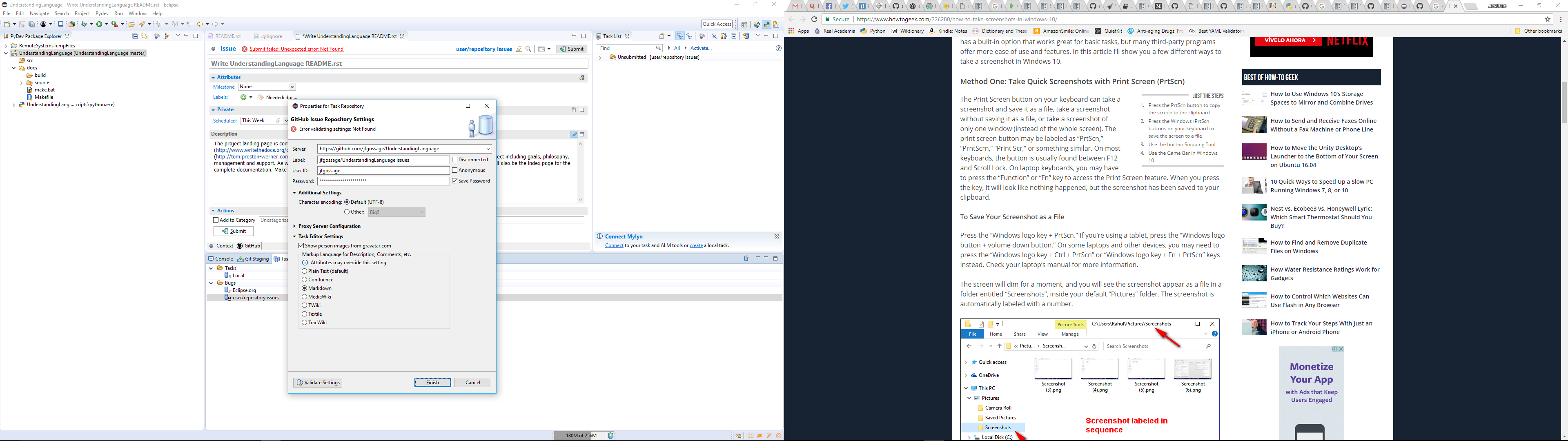Toggle Categorized presentation icon in Task List
The width and height of the screenshot is (1568, 441).
click(681, 36)
